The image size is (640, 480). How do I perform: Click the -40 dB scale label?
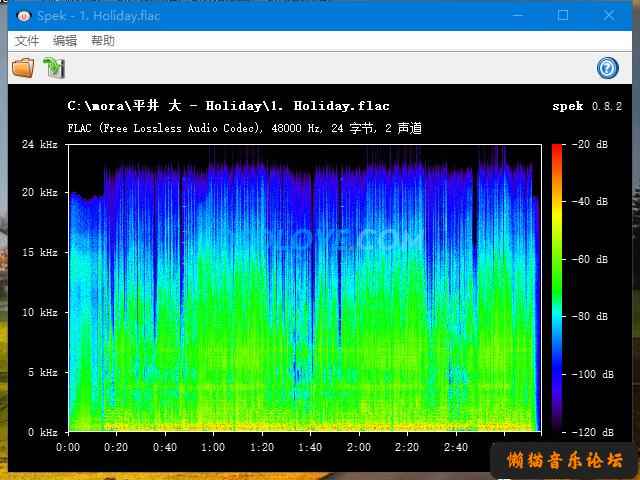[590, 201]
